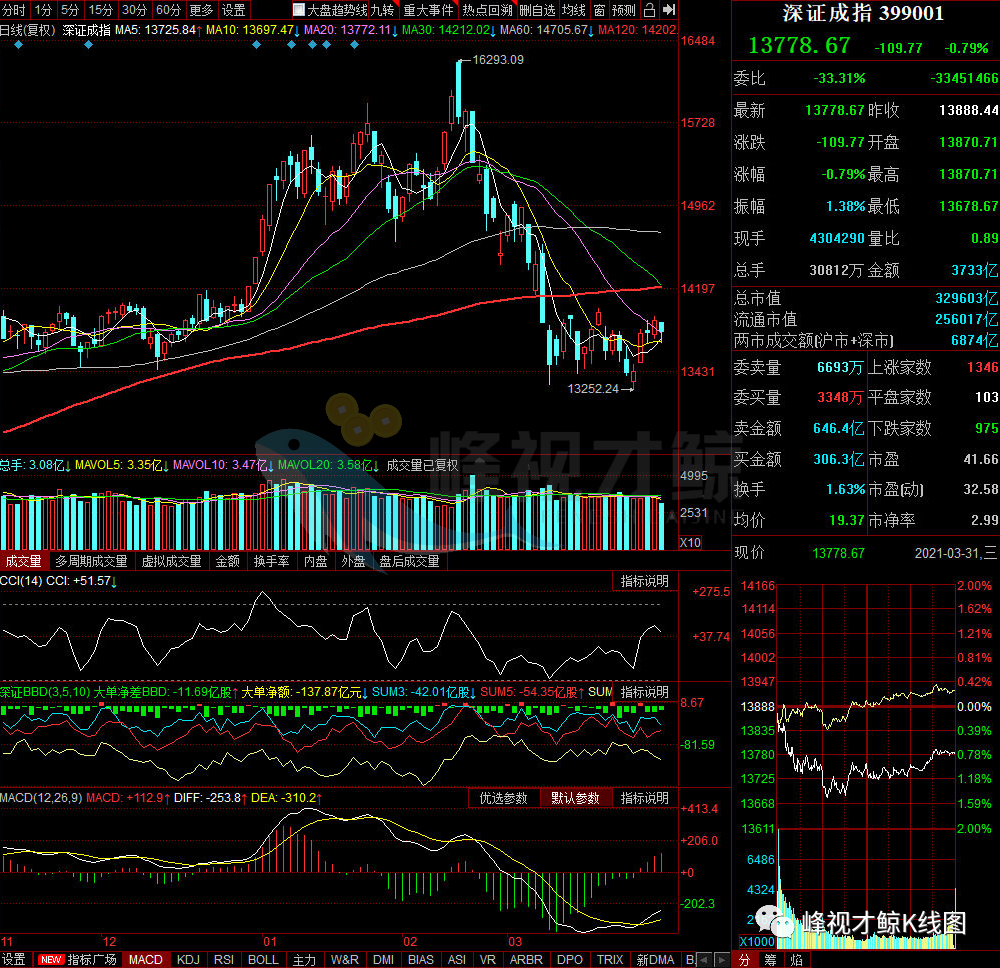Select 新DMA indicator tab
The height and width of the screenshot is (968, 1000).
tap(656, 959)
